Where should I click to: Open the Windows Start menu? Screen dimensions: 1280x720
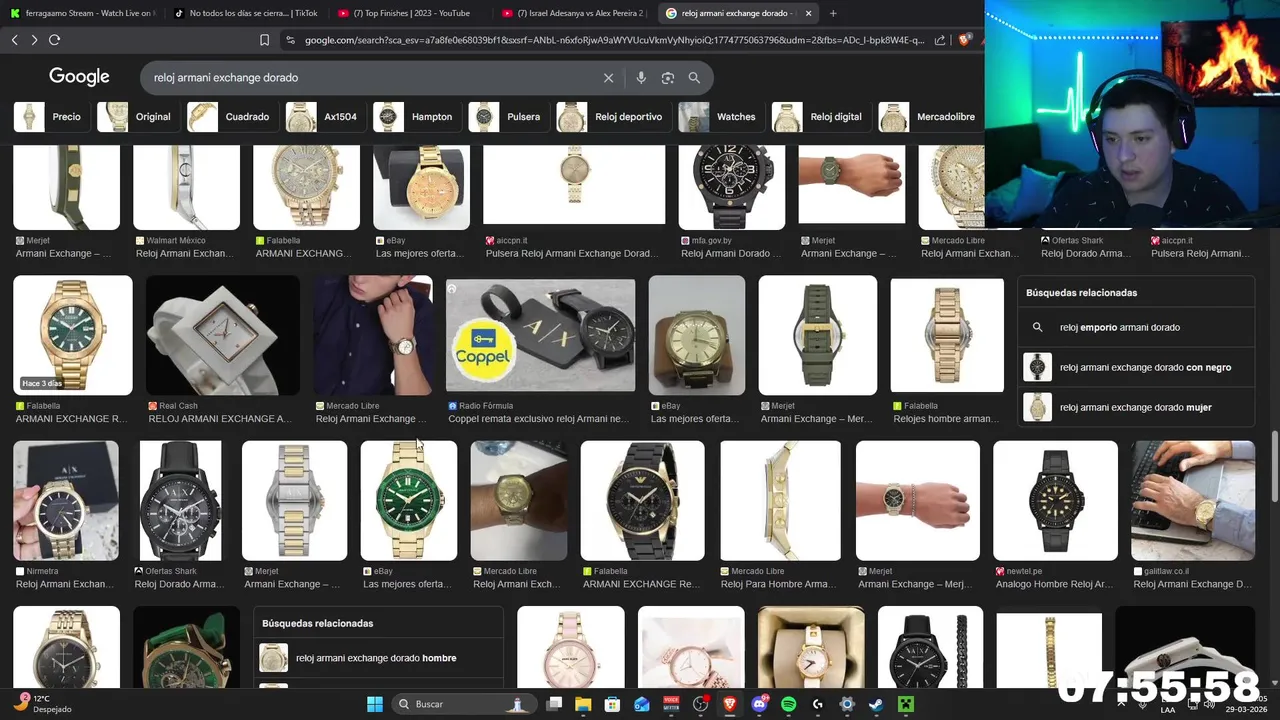[x=375, y=704]
